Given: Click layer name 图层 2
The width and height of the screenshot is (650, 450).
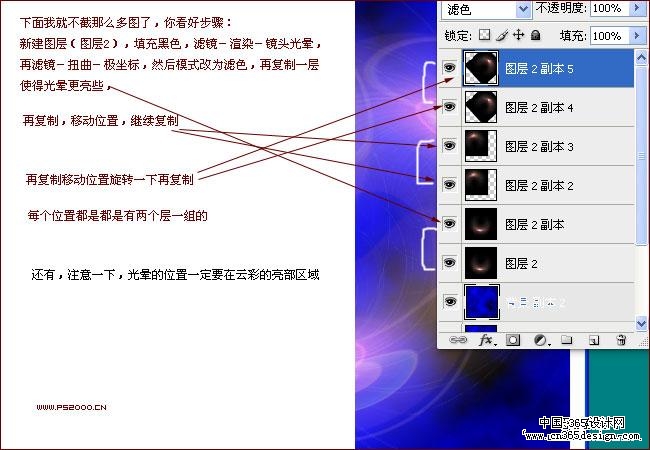Looking at the screenshot, I should click(521, 264).
